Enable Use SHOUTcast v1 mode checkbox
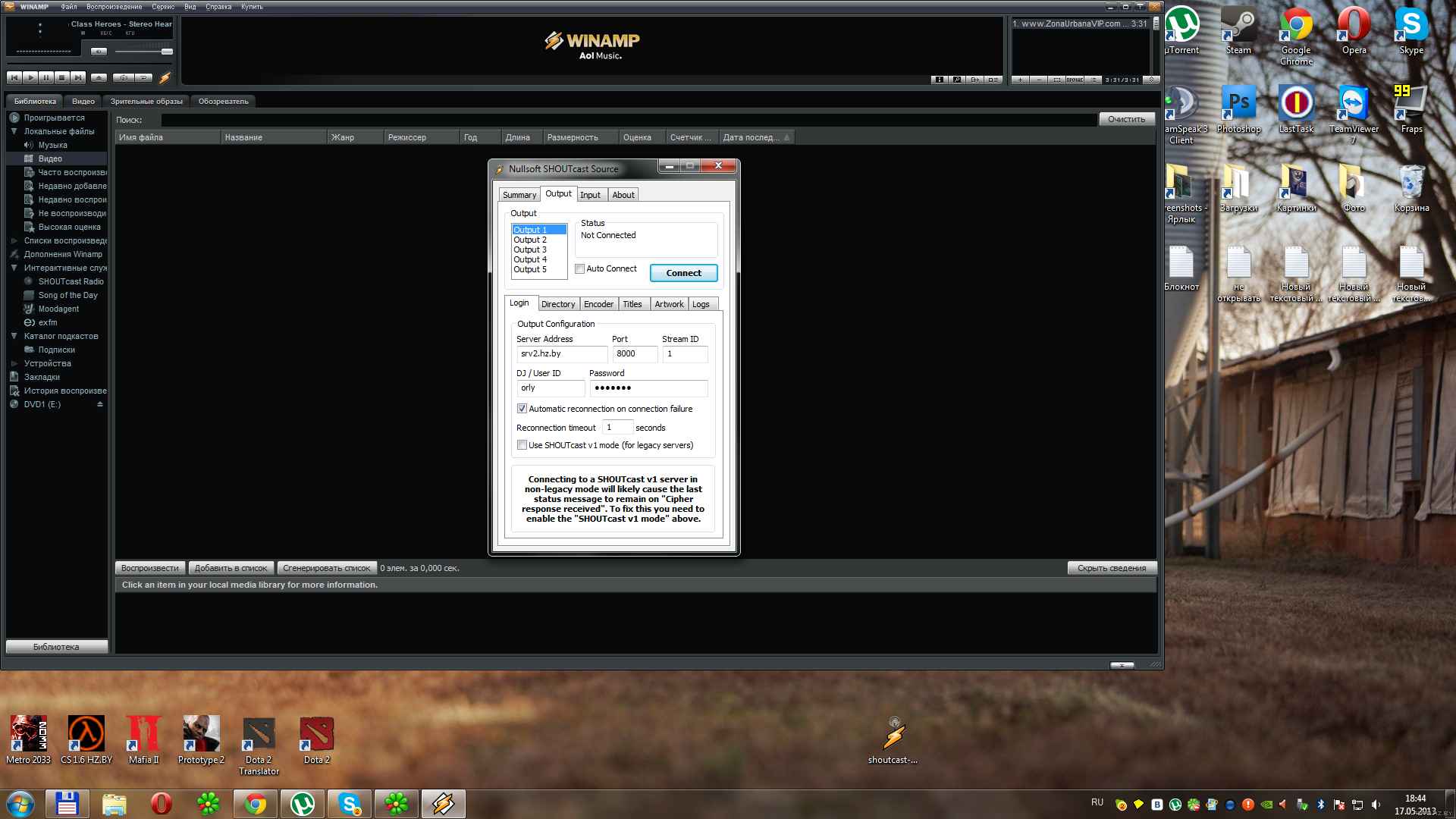 click(522, 445)
